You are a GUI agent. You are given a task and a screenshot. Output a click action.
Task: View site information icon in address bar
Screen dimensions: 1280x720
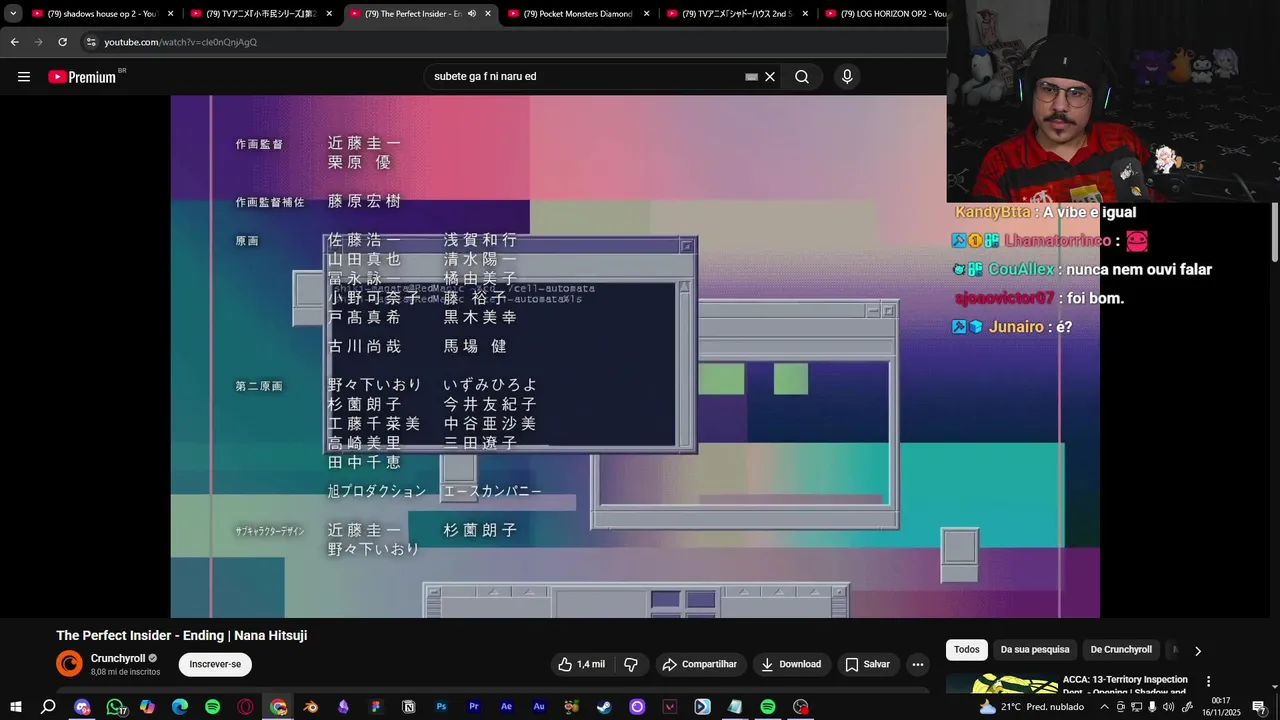(91, 42)
